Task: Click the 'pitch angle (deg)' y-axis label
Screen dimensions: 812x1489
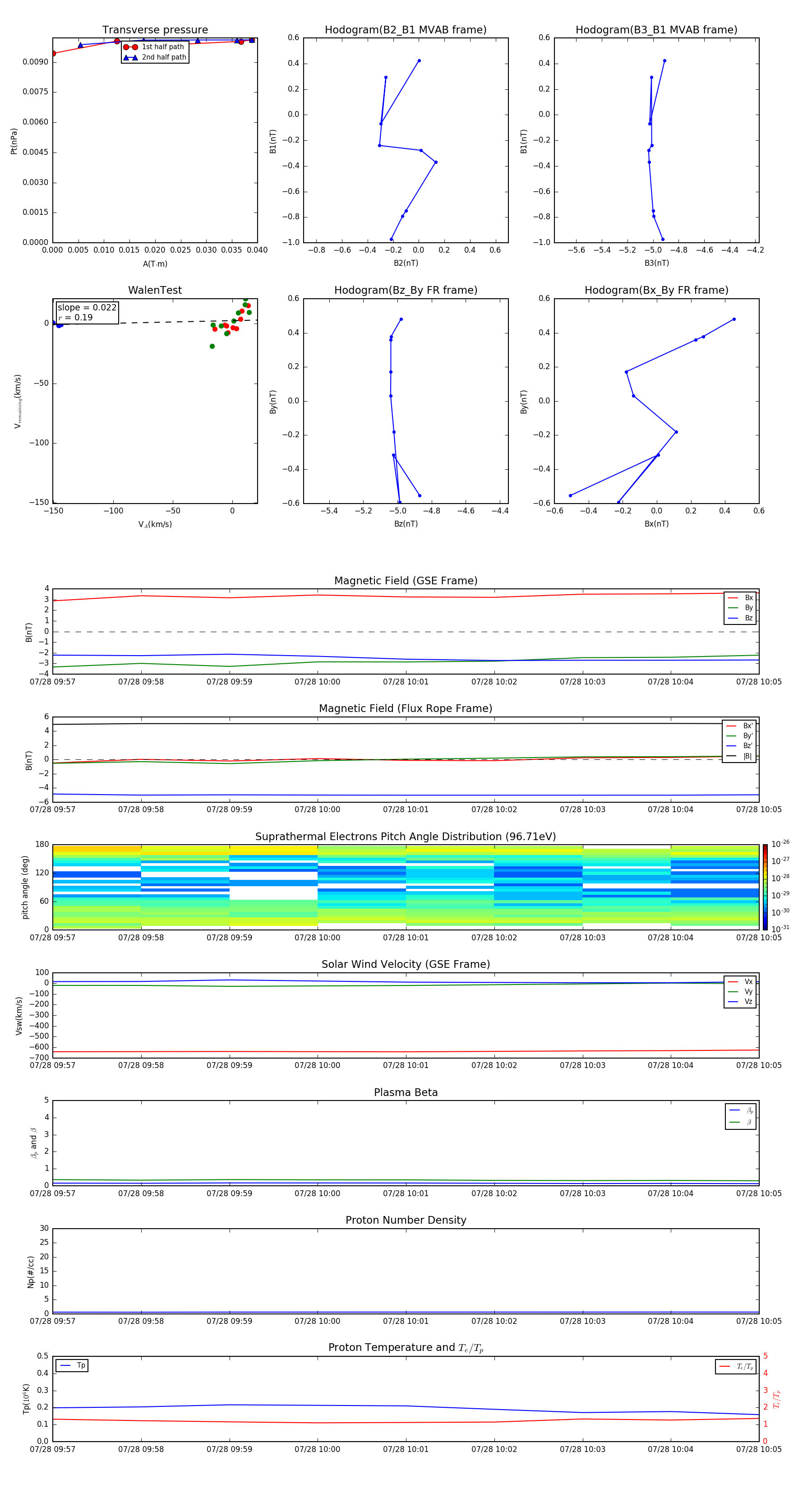Action: point(25,887)
